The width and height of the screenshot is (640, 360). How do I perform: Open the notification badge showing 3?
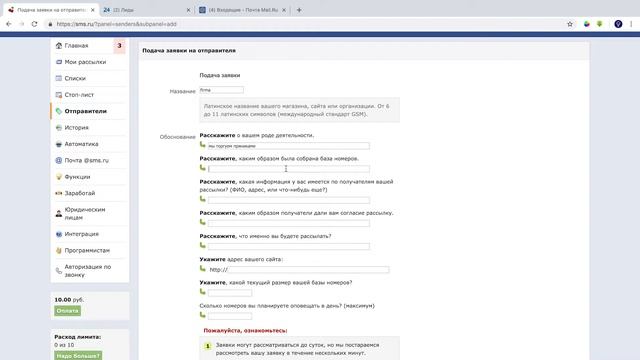coord(119,46)
